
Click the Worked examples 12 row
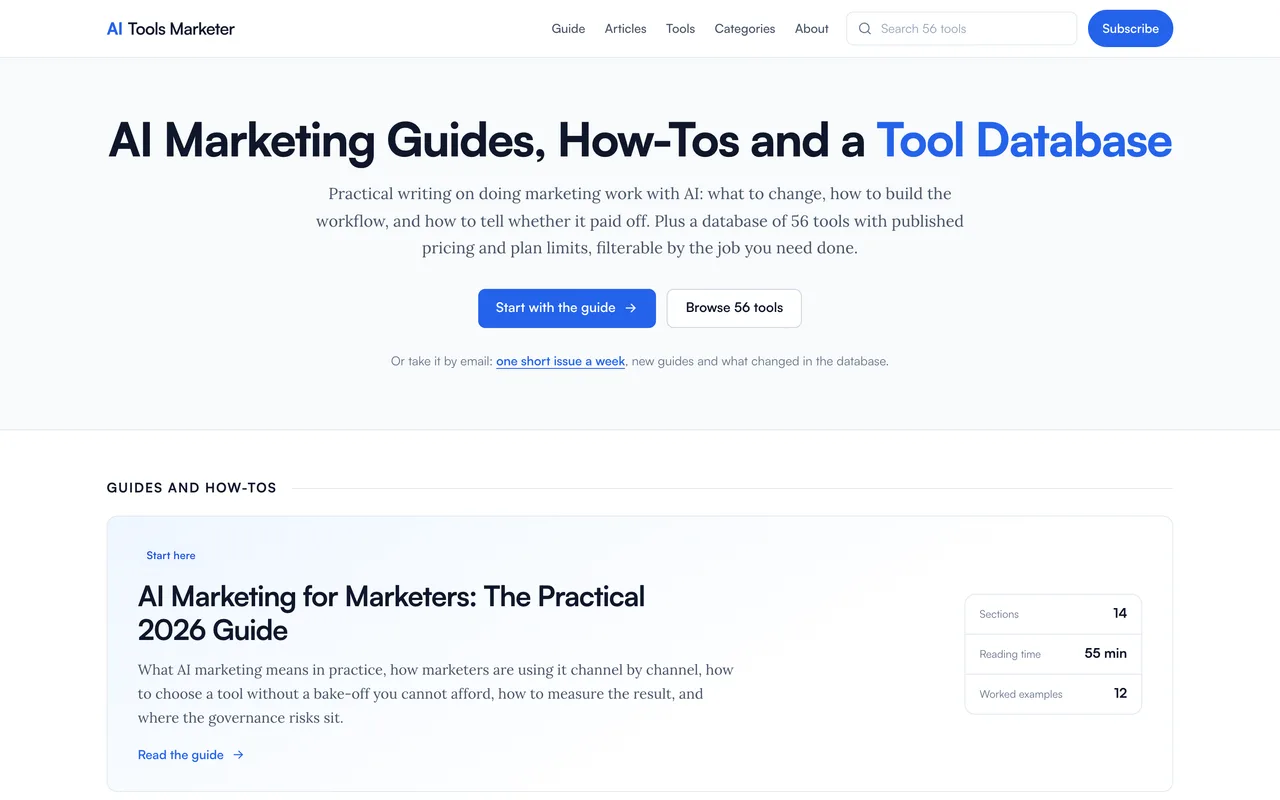(x=1053, y=694)
